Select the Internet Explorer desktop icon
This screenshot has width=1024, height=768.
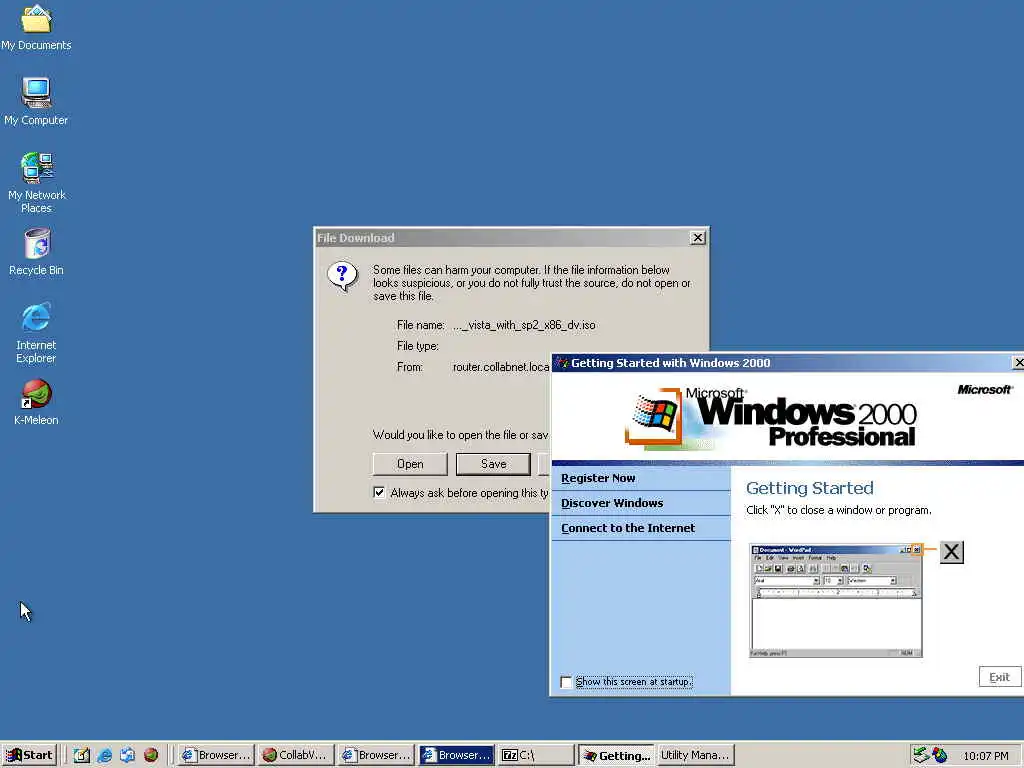[36, 332]
